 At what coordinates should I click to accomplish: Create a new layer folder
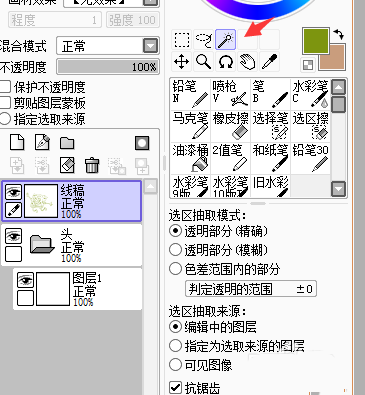tap(67, 143)
